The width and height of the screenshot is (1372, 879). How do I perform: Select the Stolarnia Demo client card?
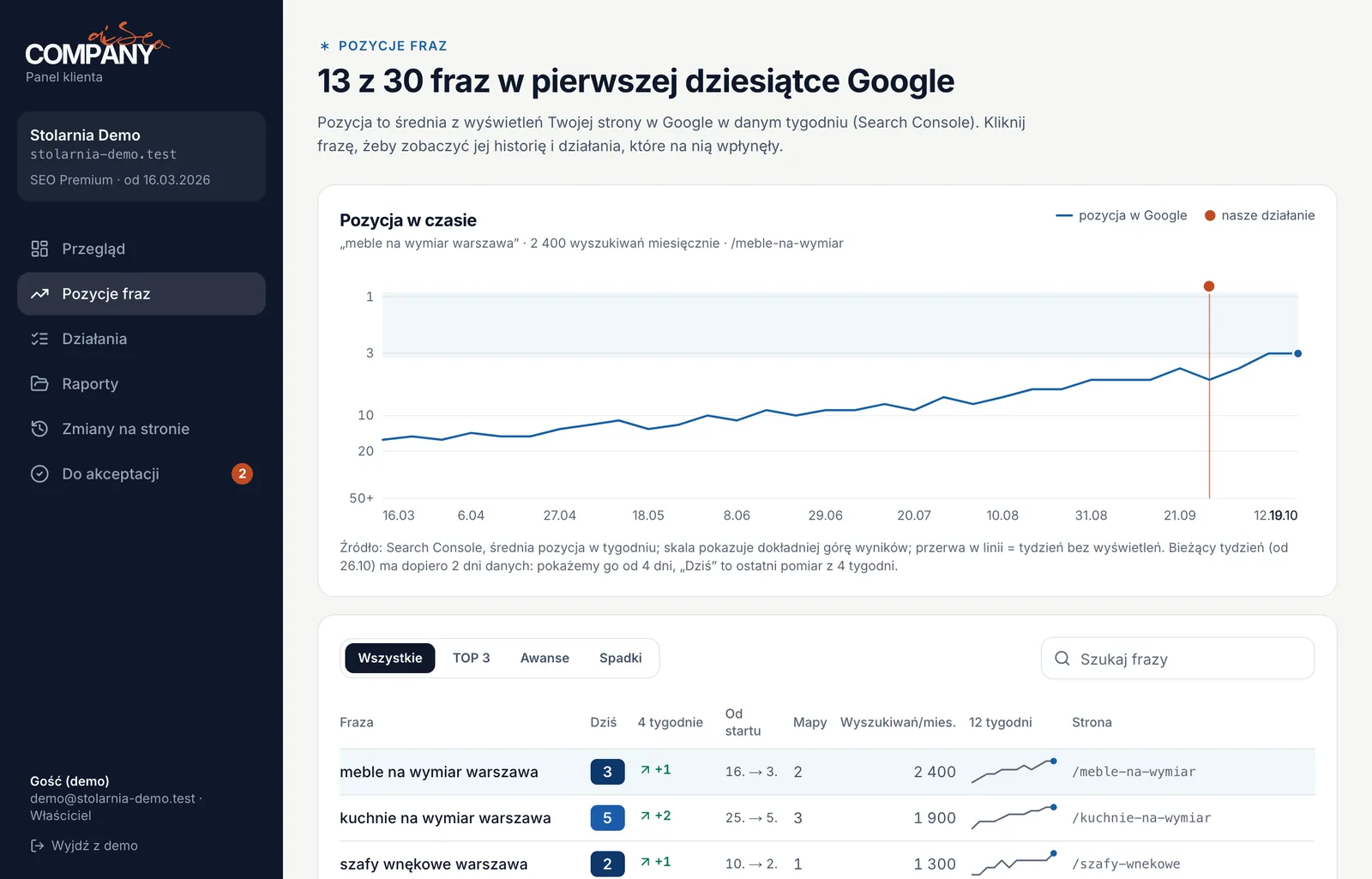tap(141, 156)
